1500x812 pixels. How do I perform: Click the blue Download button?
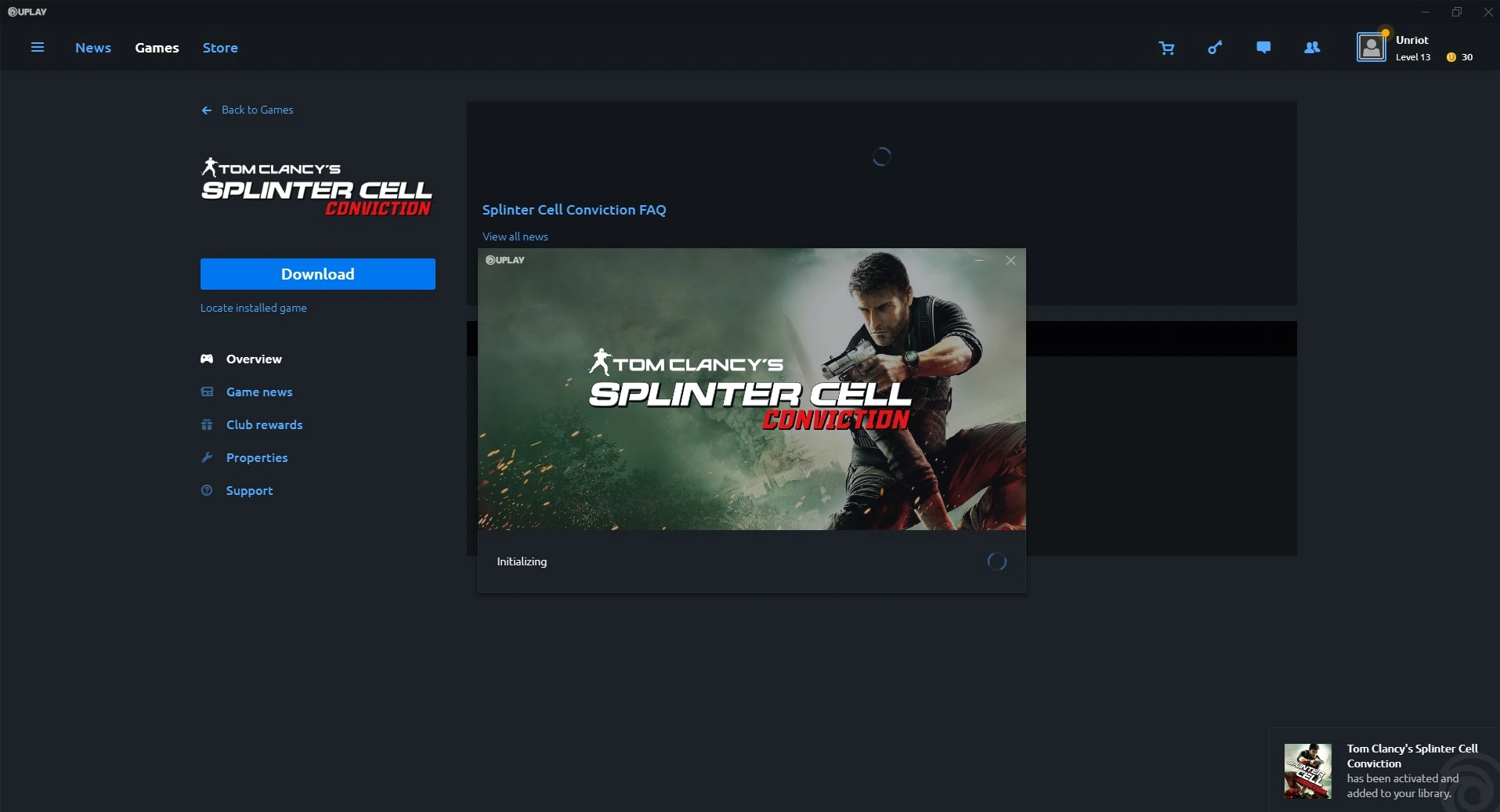pos(318,274)
